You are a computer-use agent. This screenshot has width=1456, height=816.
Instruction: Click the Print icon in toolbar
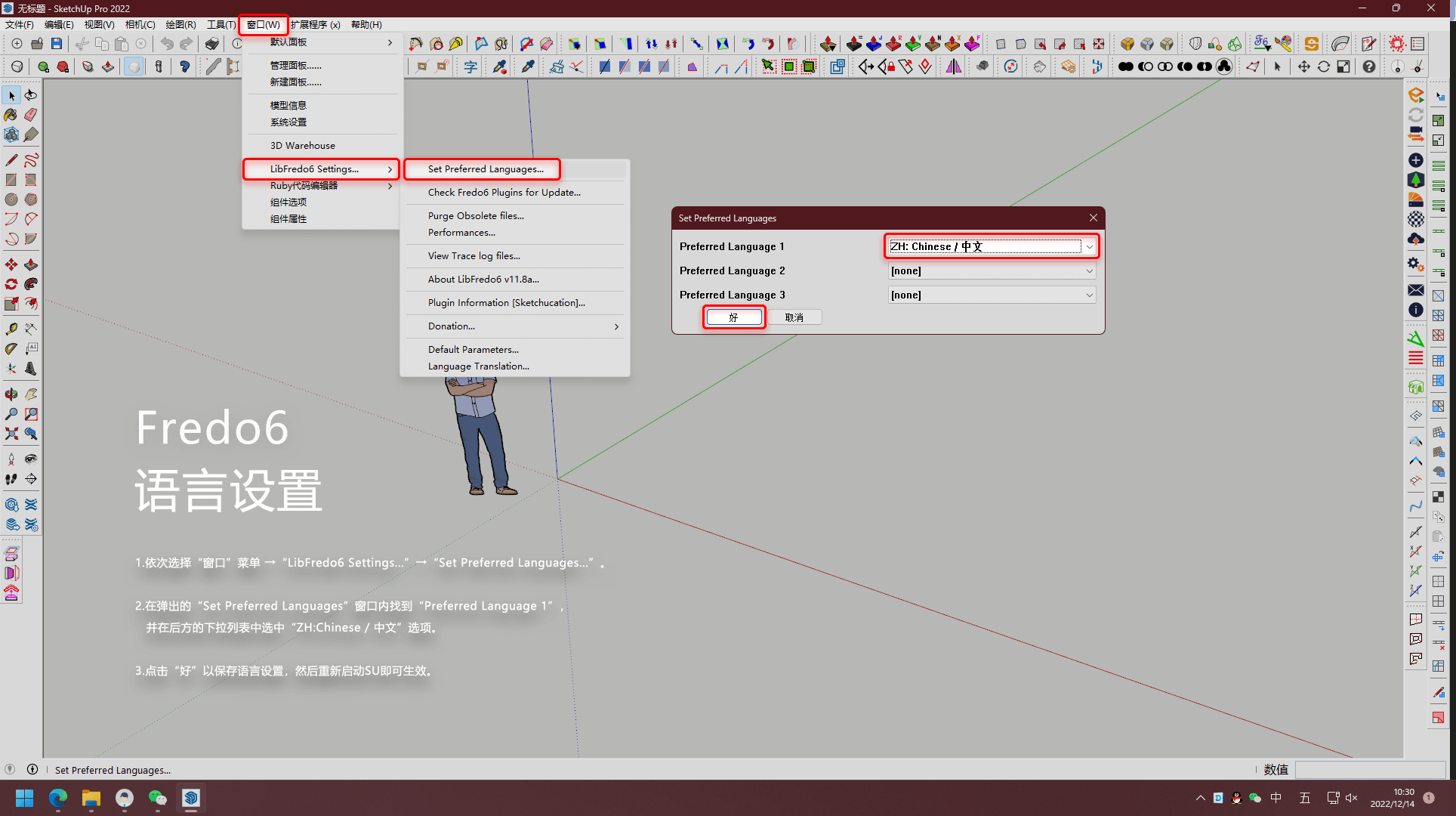(212, 44)
